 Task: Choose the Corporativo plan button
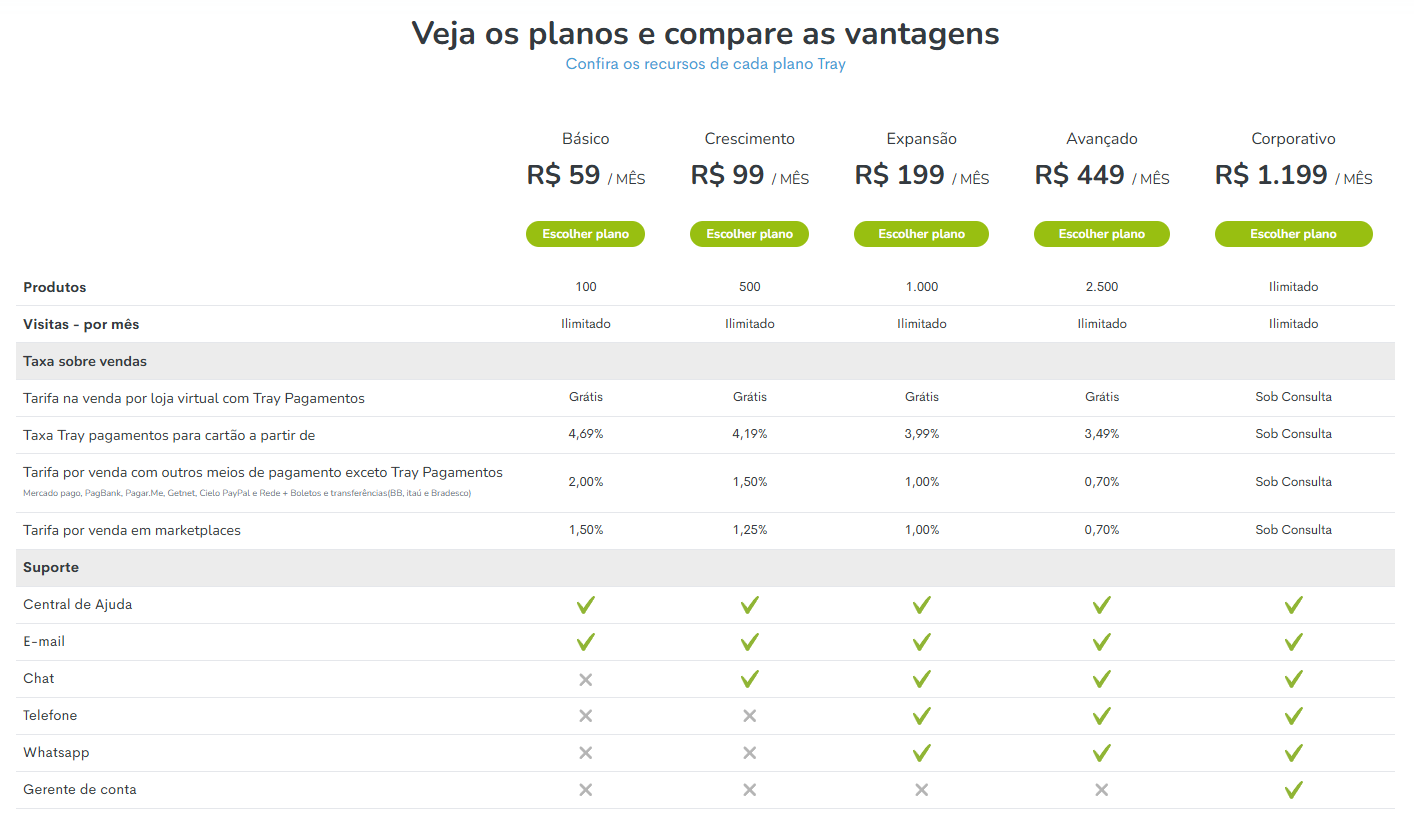pos(1294,234)
